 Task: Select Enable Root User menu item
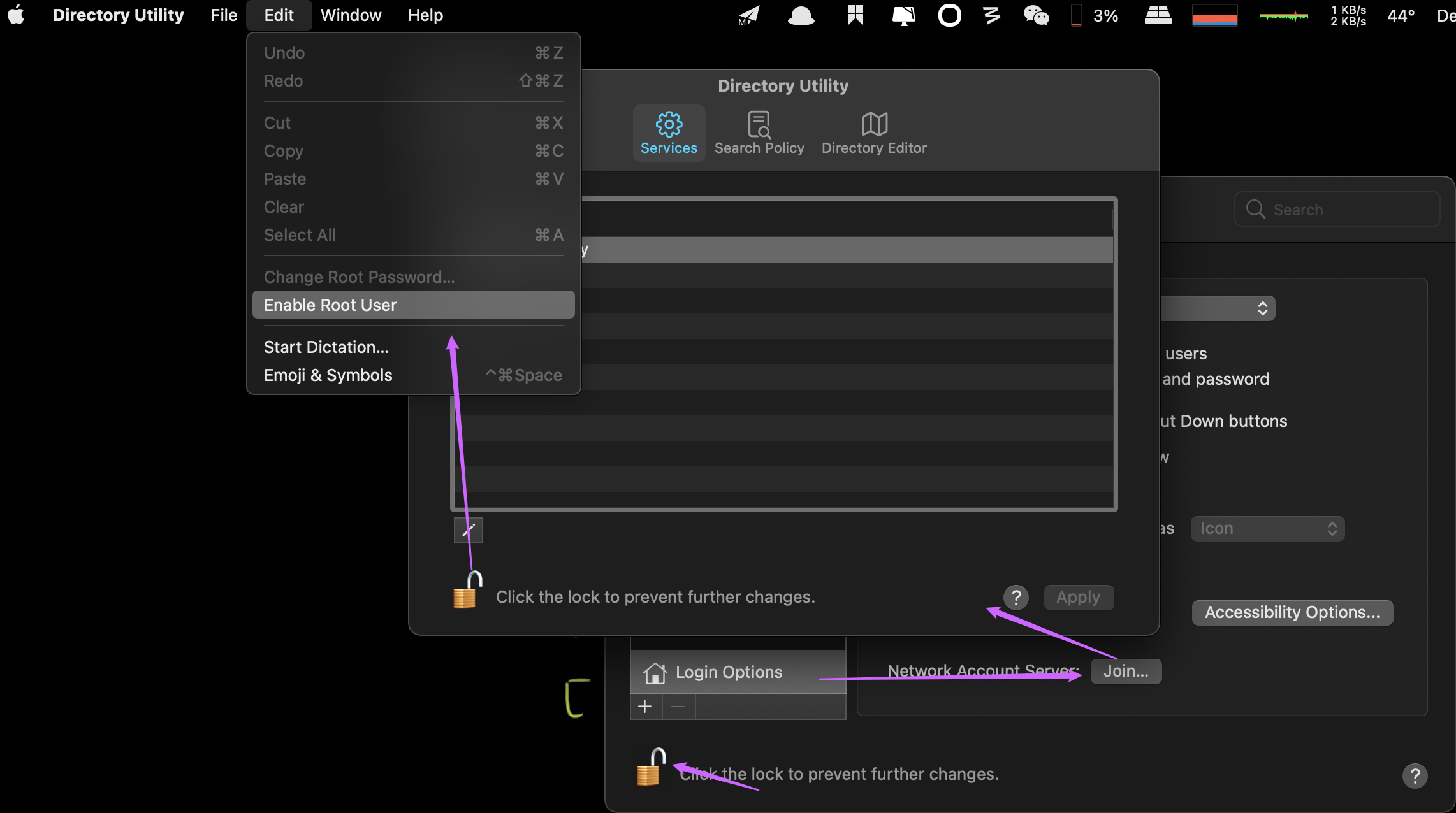click(330, 305)
